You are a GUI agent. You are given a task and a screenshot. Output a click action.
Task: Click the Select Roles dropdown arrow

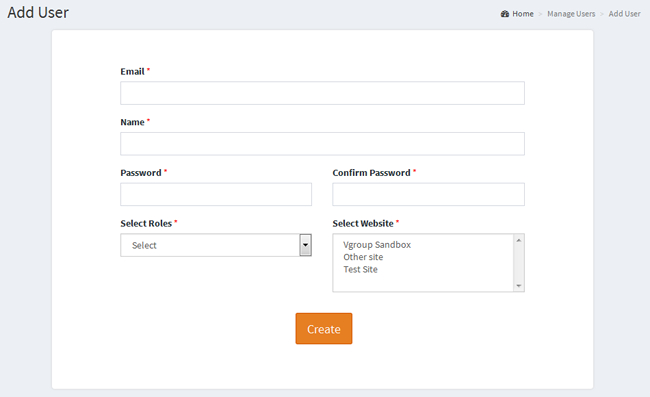point(306,245)
